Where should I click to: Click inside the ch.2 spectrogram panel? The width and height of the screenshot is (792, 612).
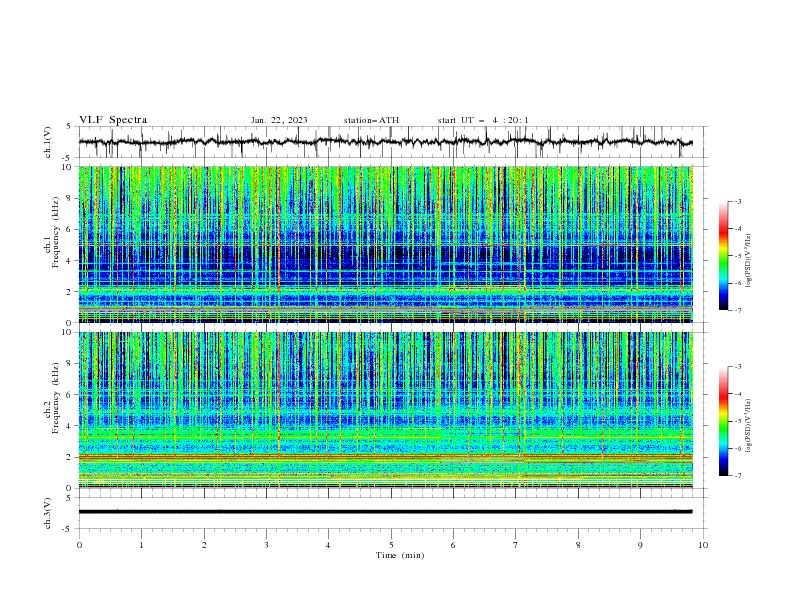coord(385,410)
